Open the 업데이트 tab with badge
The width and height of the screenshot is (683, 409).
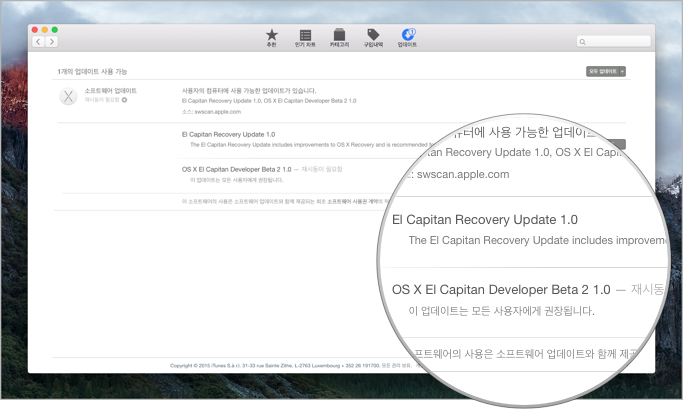click(x=407, y=38)
